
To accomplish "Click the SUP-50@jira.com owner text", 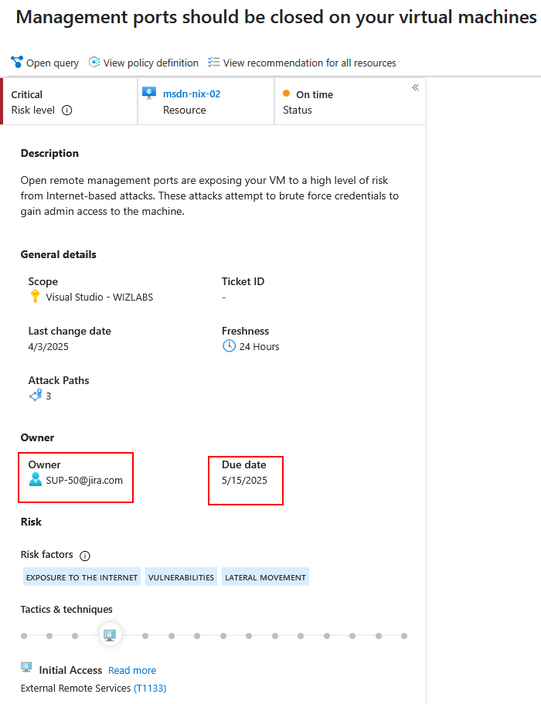I will click(x=84, y=480).
